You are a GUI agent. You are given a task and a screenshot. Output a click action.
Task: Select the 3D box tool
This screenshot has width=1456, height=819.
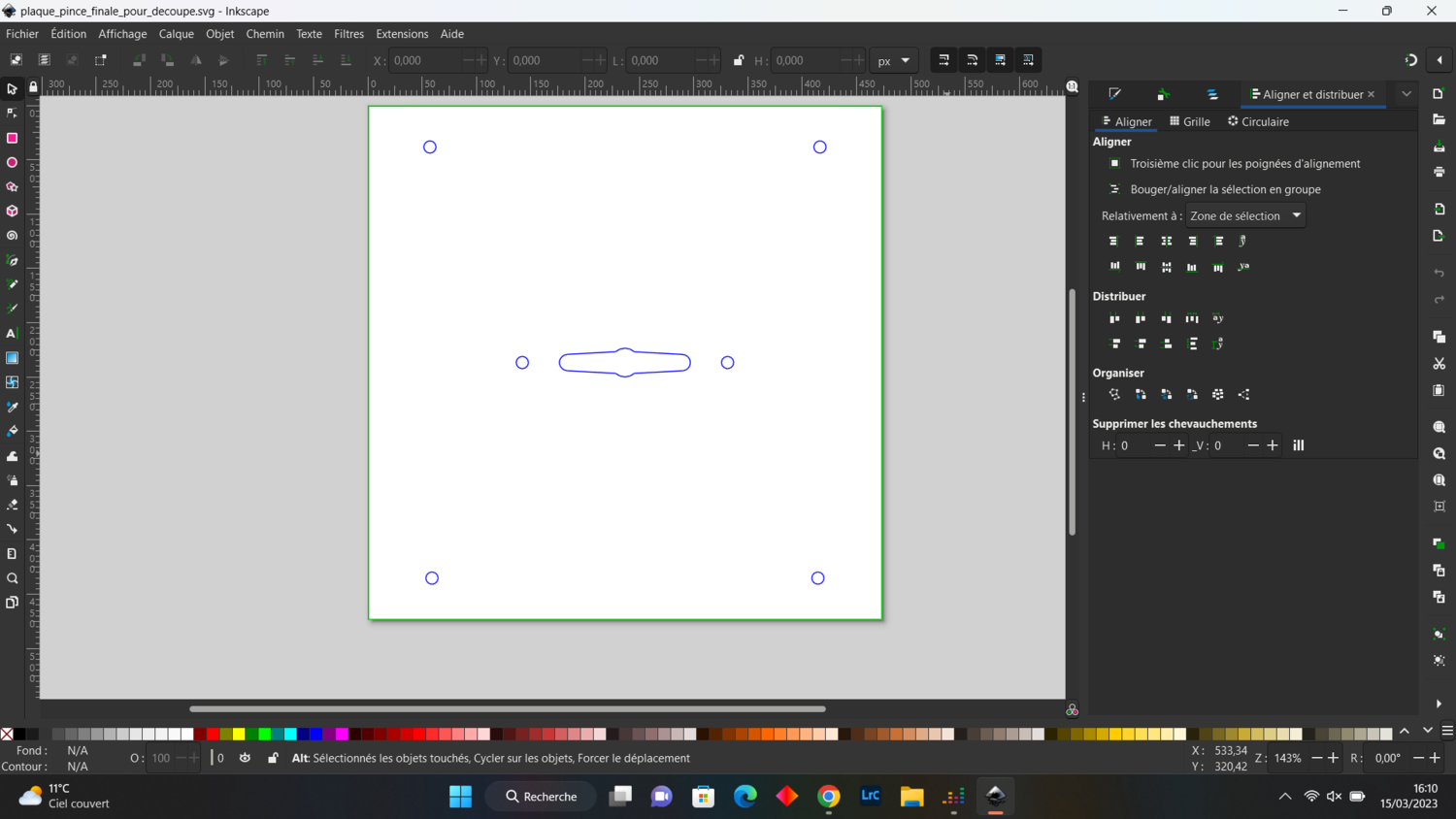[x=12, y=212]
